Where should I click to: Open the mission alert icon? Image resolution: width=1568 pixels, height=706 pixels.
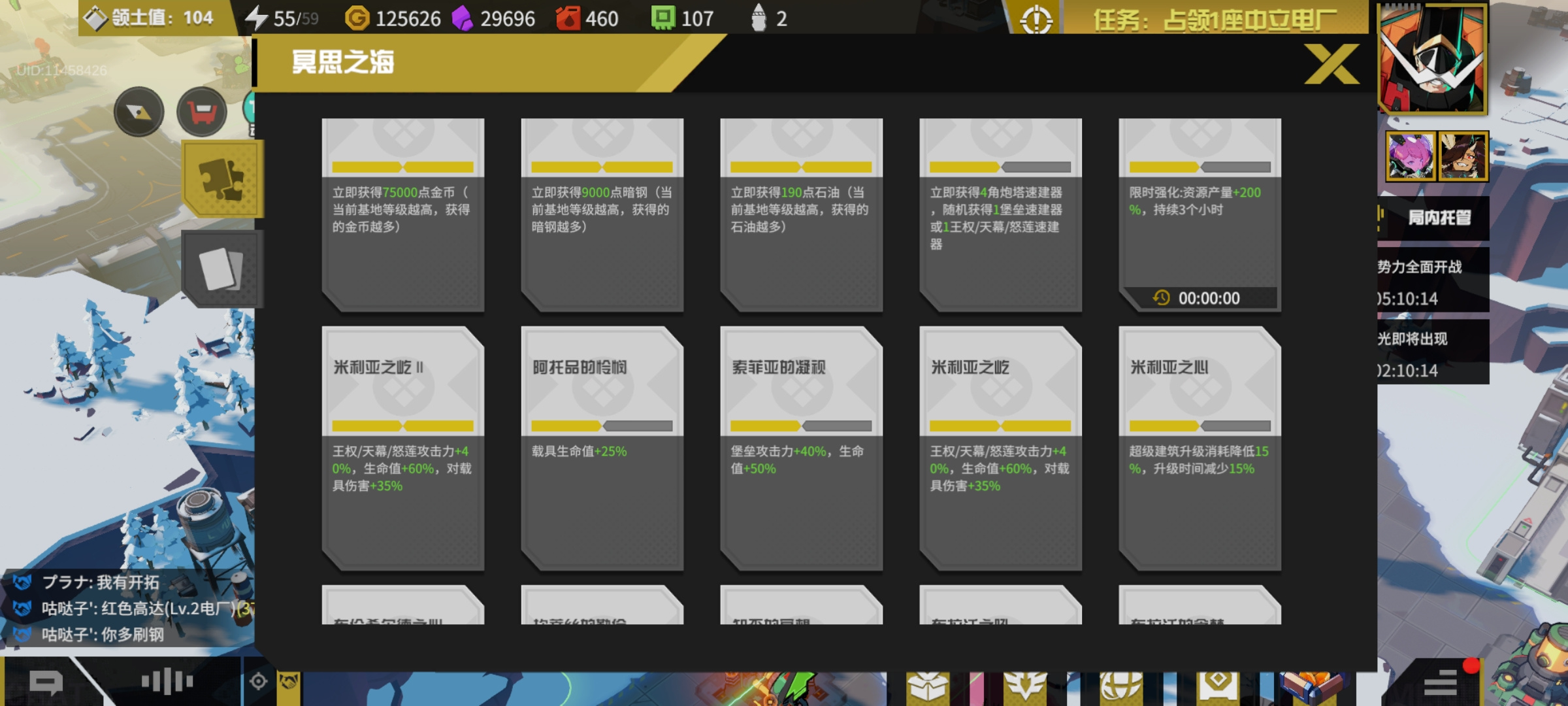1036,20
